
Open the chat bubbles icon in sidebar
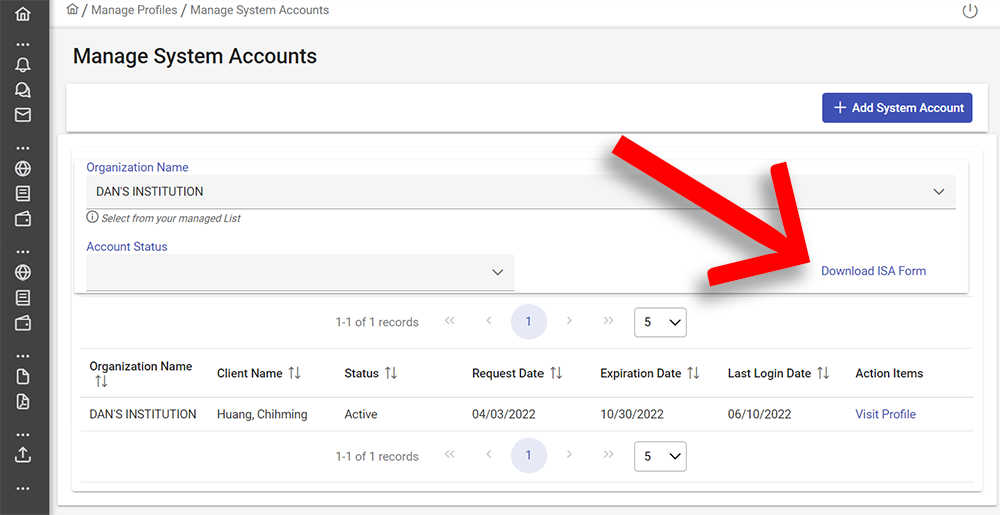[23, 90]
